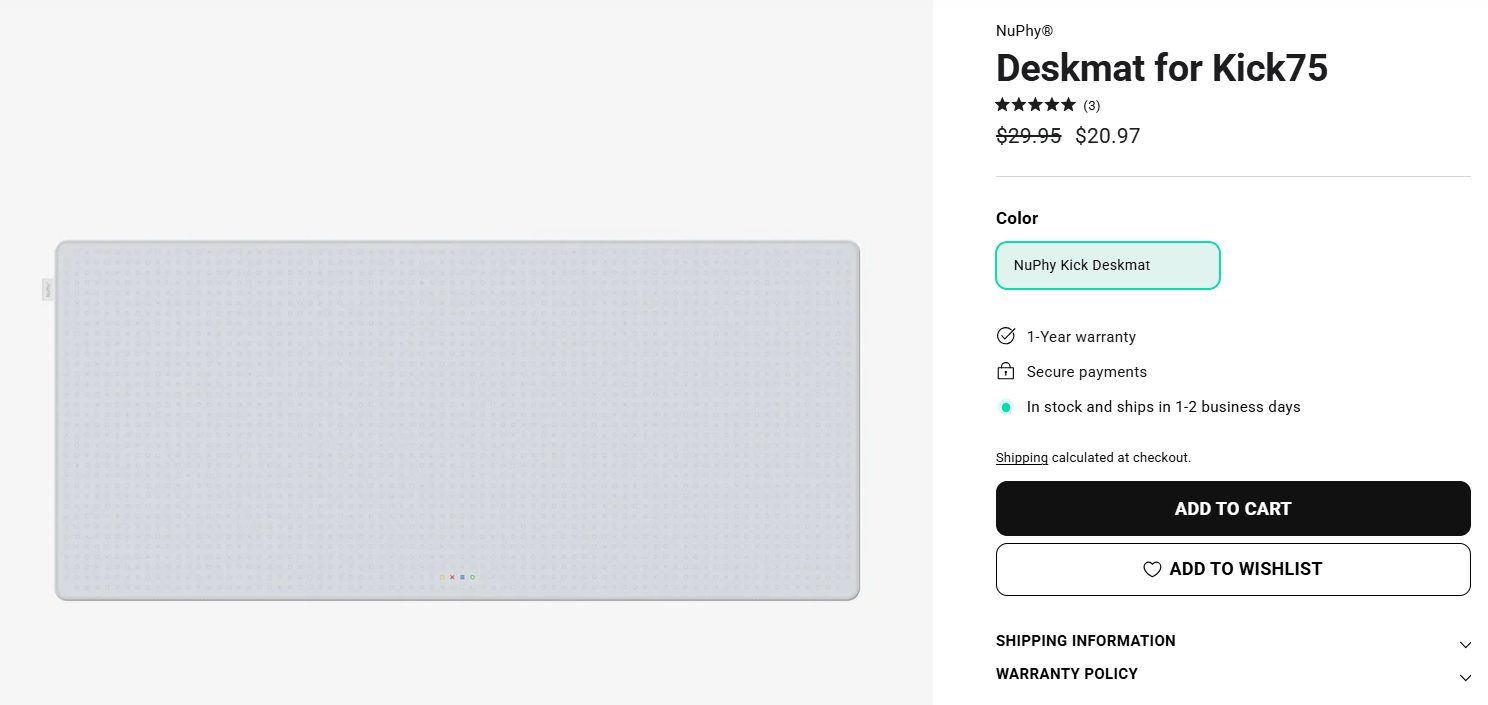Click the chevron arrow beside Warranty Policy
Screen dimensions: 1488x705
1465,678
